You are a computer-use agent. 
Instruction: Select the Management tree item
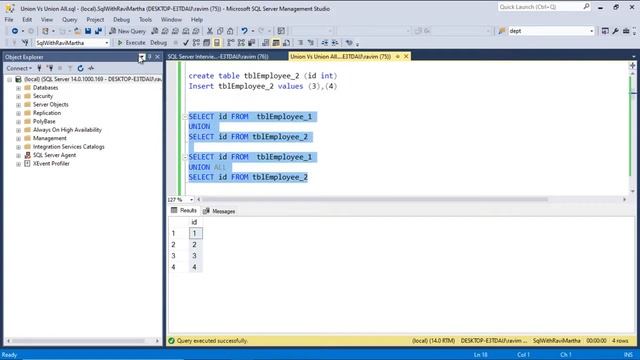[x=49, y=138]
